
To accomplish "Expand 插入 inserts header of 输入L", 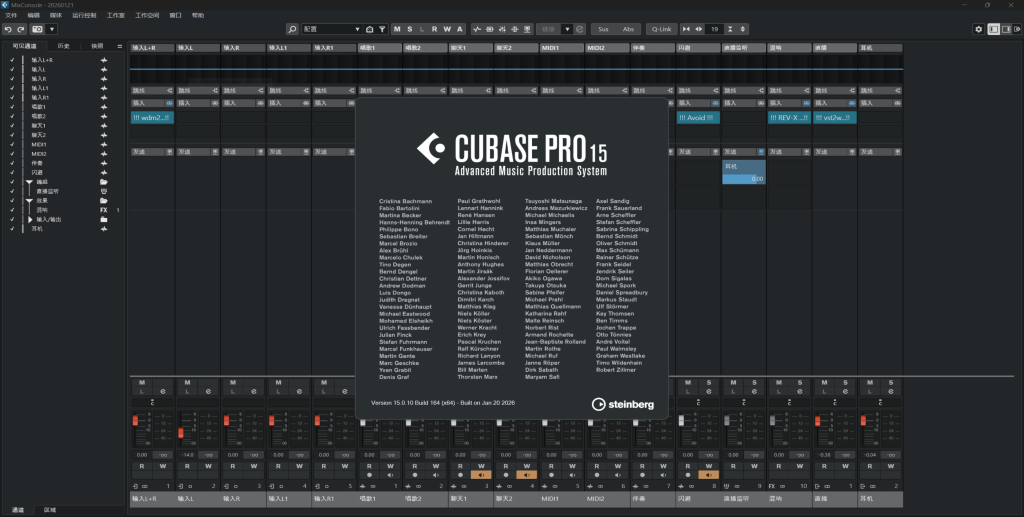I will (x=197, y=102).
